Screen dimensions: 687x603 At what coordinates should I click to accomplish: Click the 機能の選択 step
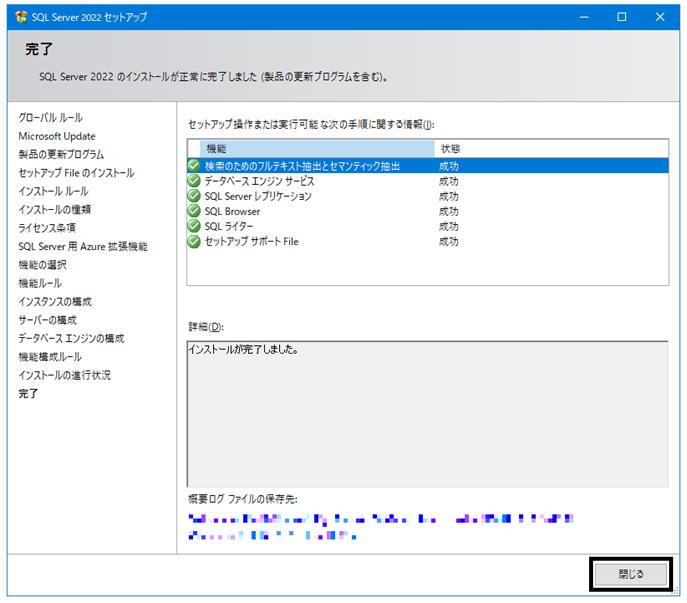click(42, 265)
